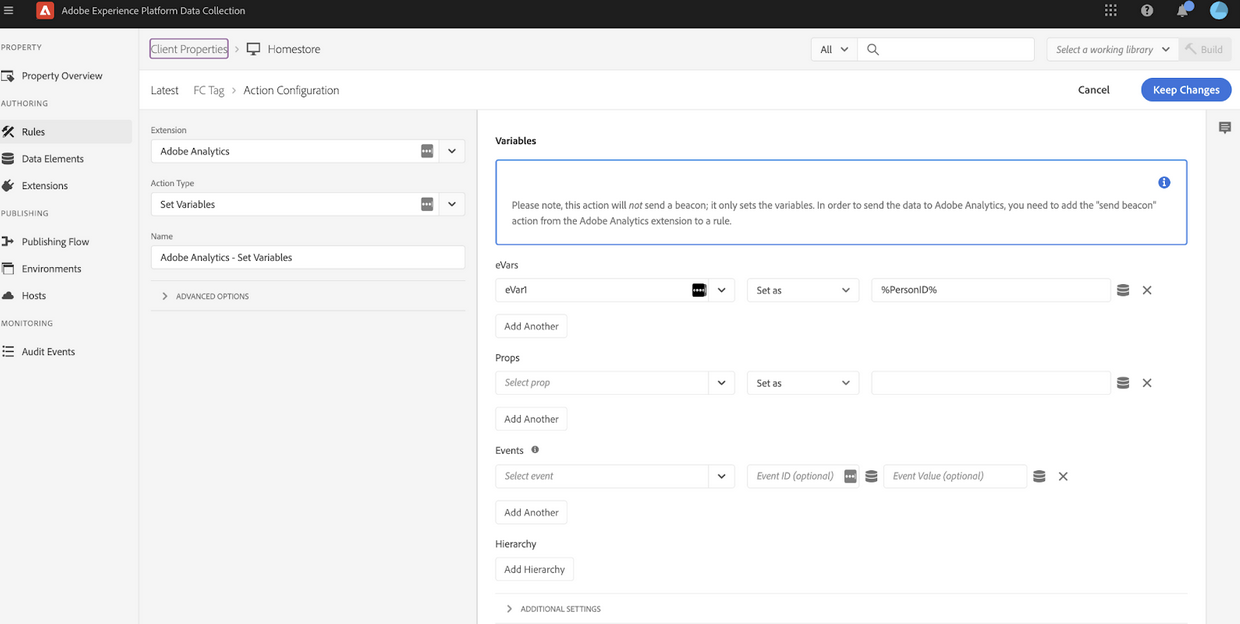Image resolution: width=1240 pixels, height=624 pixels.
Task: Click the Add Hierarchy button
Action: [534, 570]
